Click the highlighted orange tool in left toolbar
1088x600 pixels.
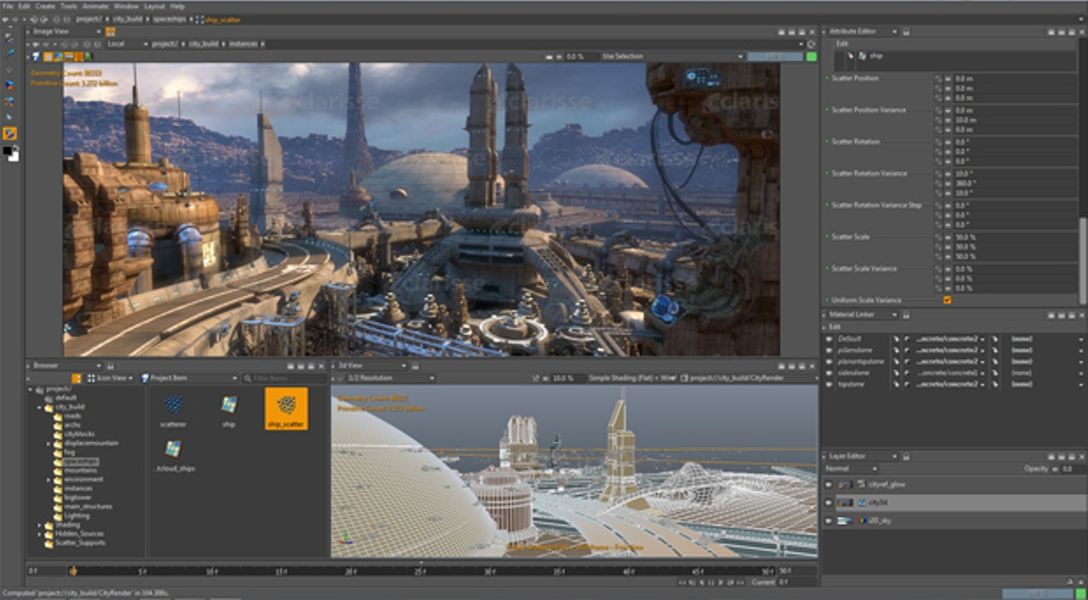[x=10, y=133]
